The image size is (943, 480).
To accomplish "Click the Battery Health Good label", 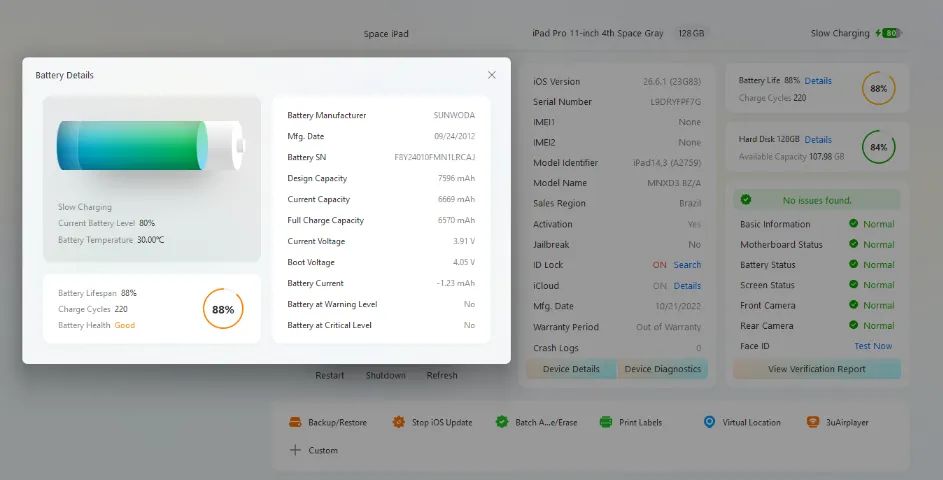I will pyautogui.click(x=124, y=325).
